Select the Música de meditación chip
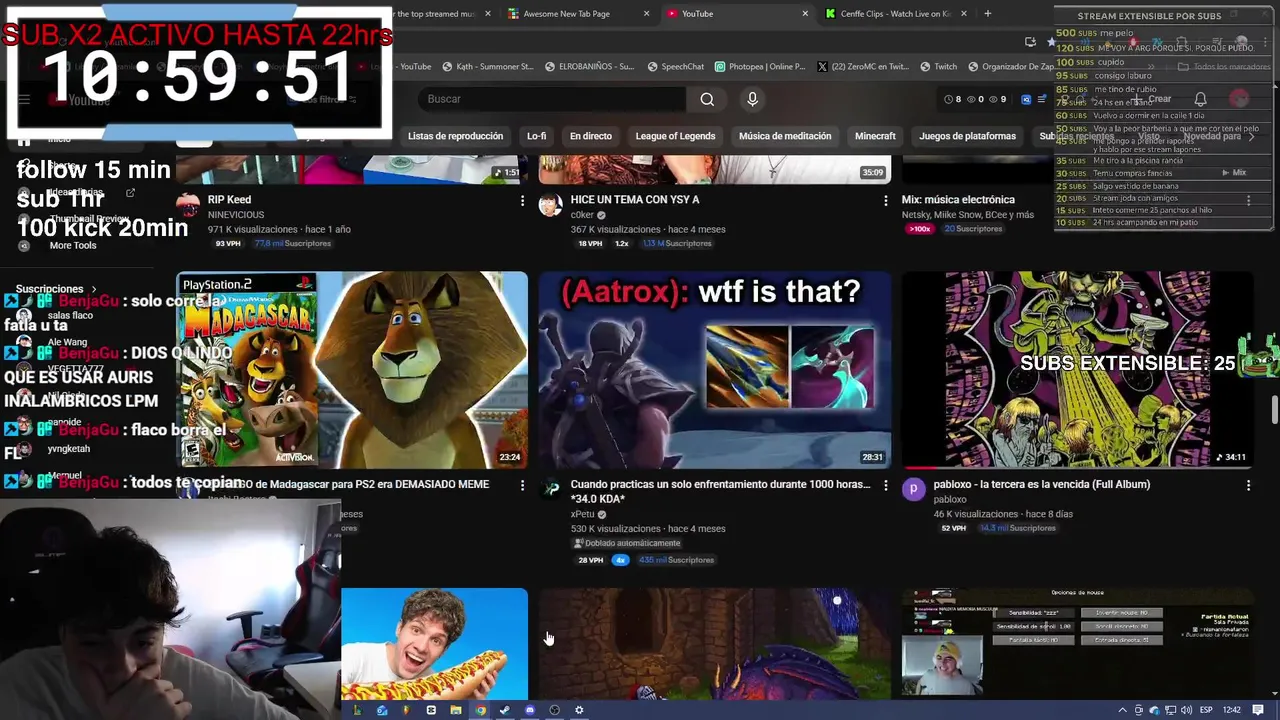This screenshot has width=1280, height=720. [x=785, y=136]
